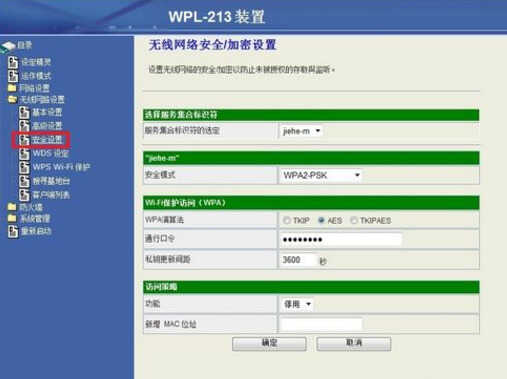Expand the 系统管理 folder
The image size is (507, 379).
click(29, 219)
